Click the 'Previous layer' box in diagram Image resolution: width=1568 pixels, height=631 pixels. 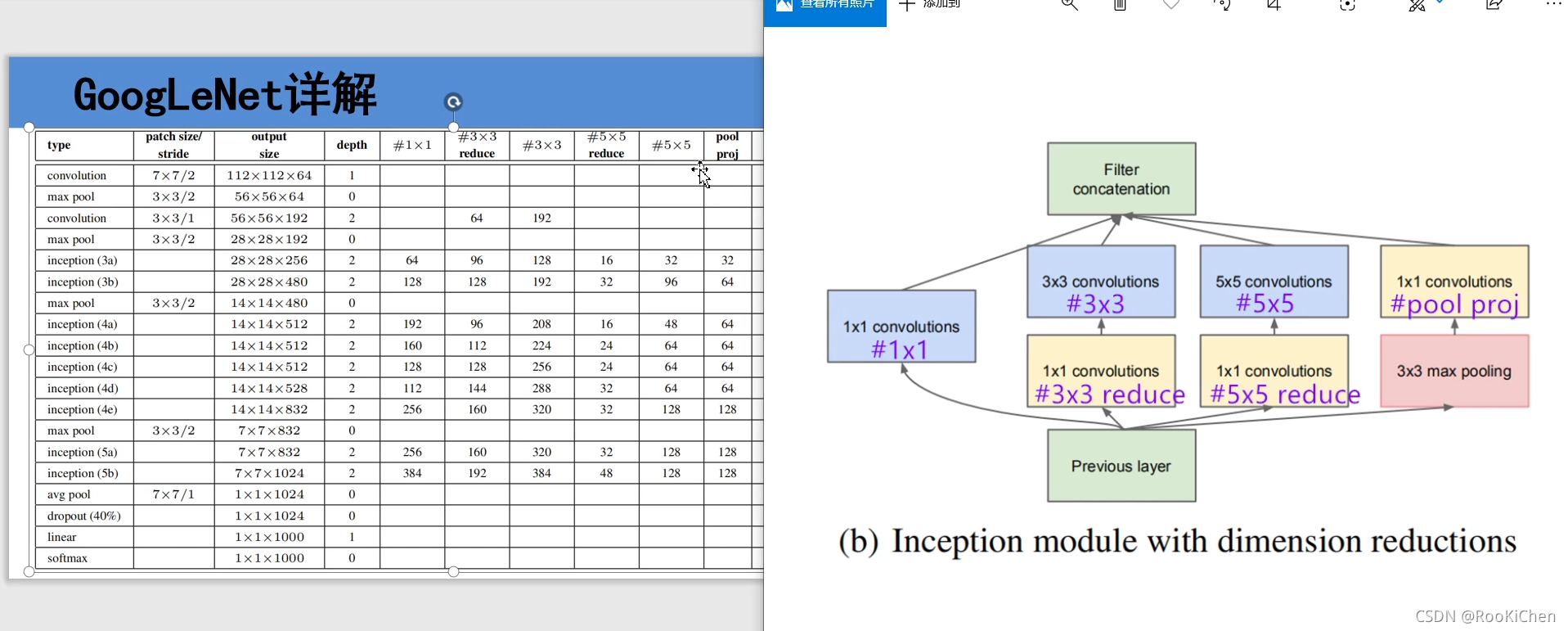(1121, 466)
